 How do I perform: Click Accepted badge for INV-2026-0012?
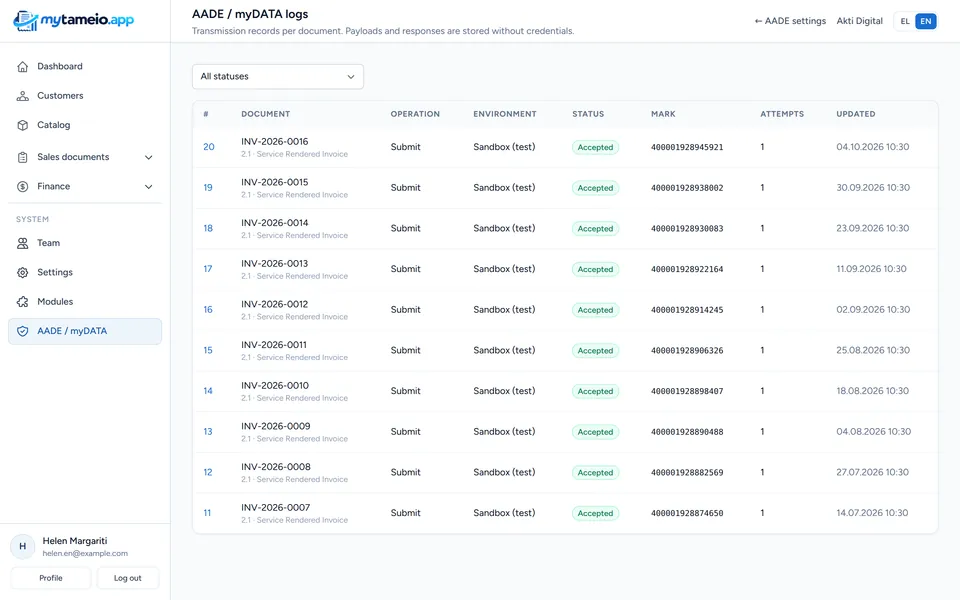coord(595,310)
